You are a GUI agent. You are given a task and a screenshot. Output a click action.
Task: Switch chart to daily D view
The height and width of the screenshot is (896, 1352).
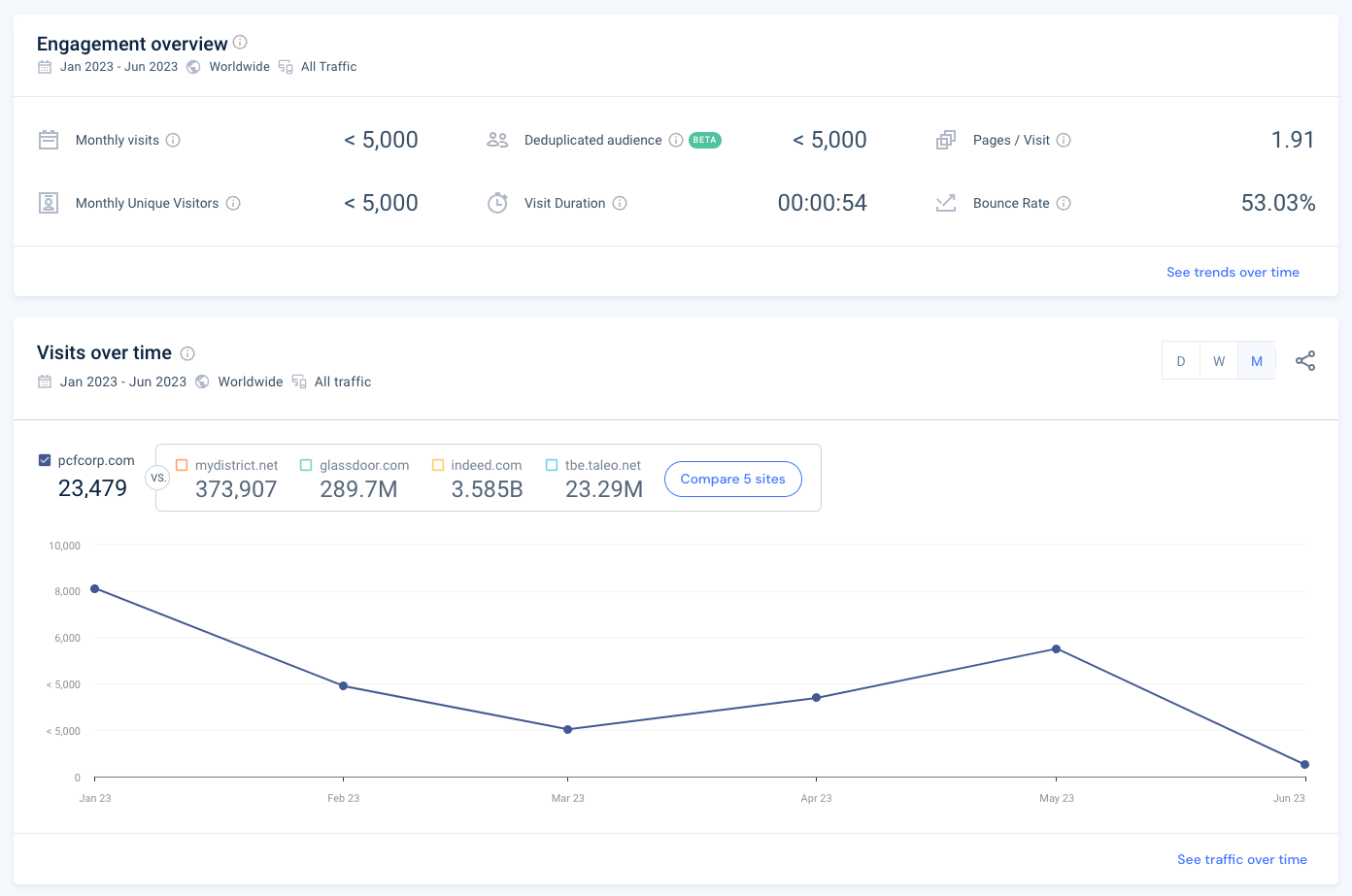coord(1181,361)
